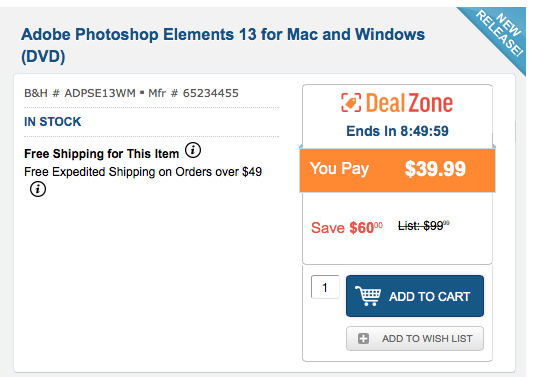Click the Mfr # 65234455 number
545x377 pixels.
pyautogui.click(x=193, y=93)
